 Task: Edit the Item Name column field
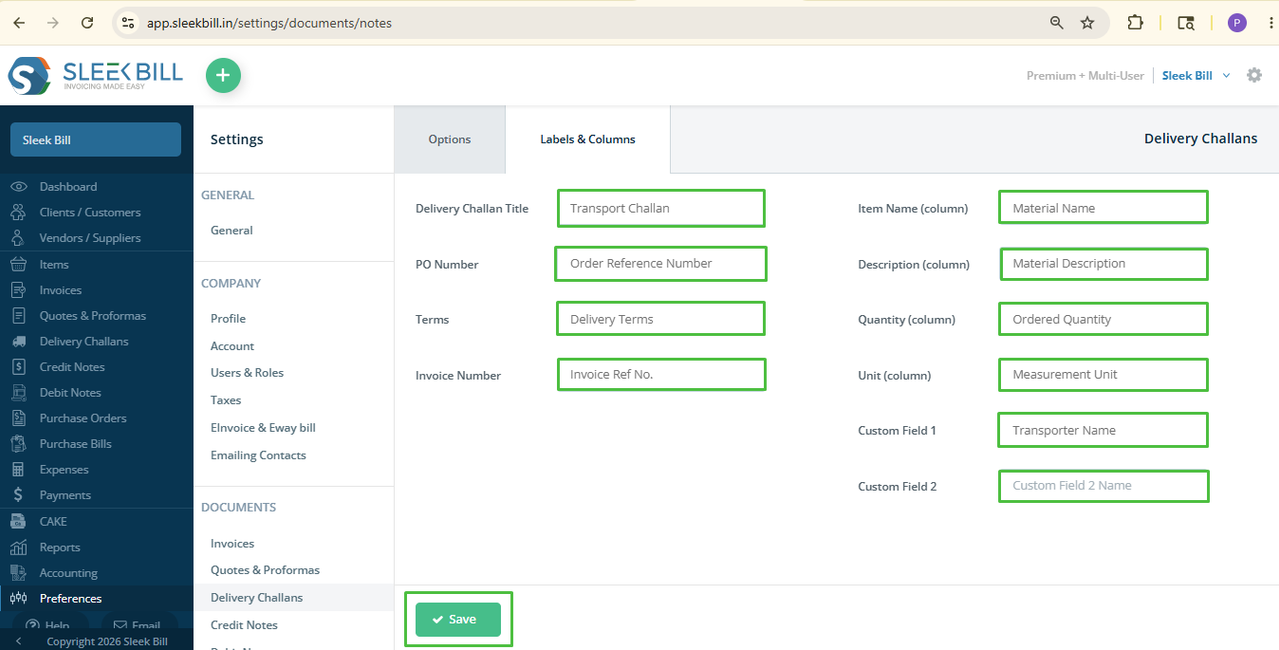[1103, 208]
